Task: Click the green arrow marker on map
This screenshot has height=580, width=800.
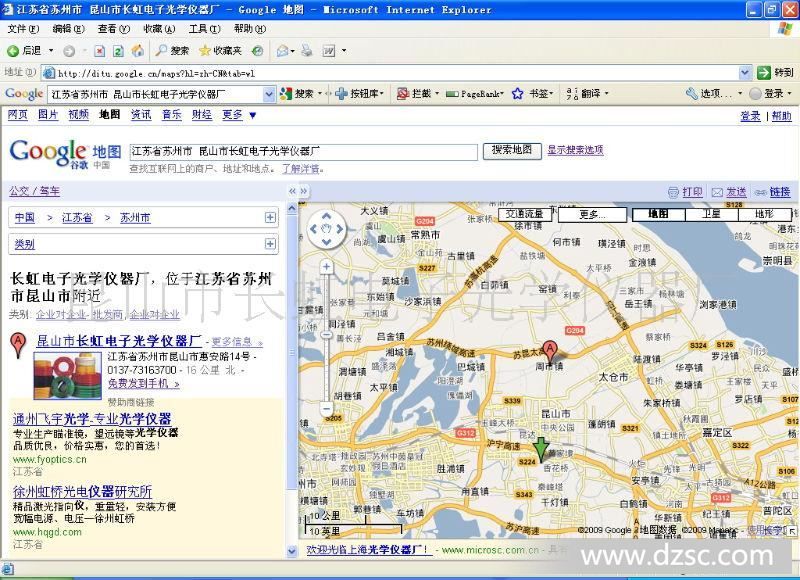Action: [x=541, y=448]
